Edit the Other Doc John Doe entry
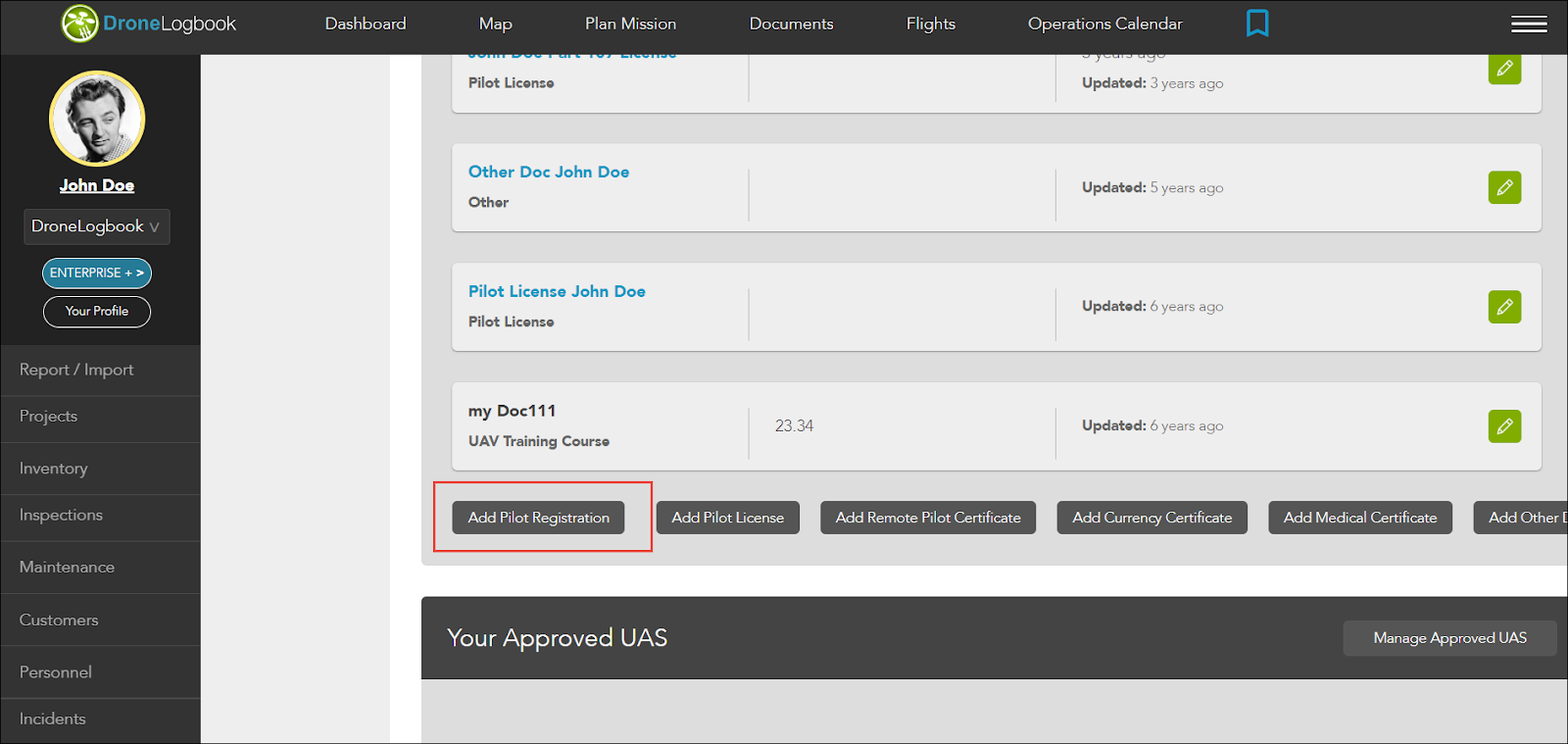1568x744 pixels. pos(1504,187)
